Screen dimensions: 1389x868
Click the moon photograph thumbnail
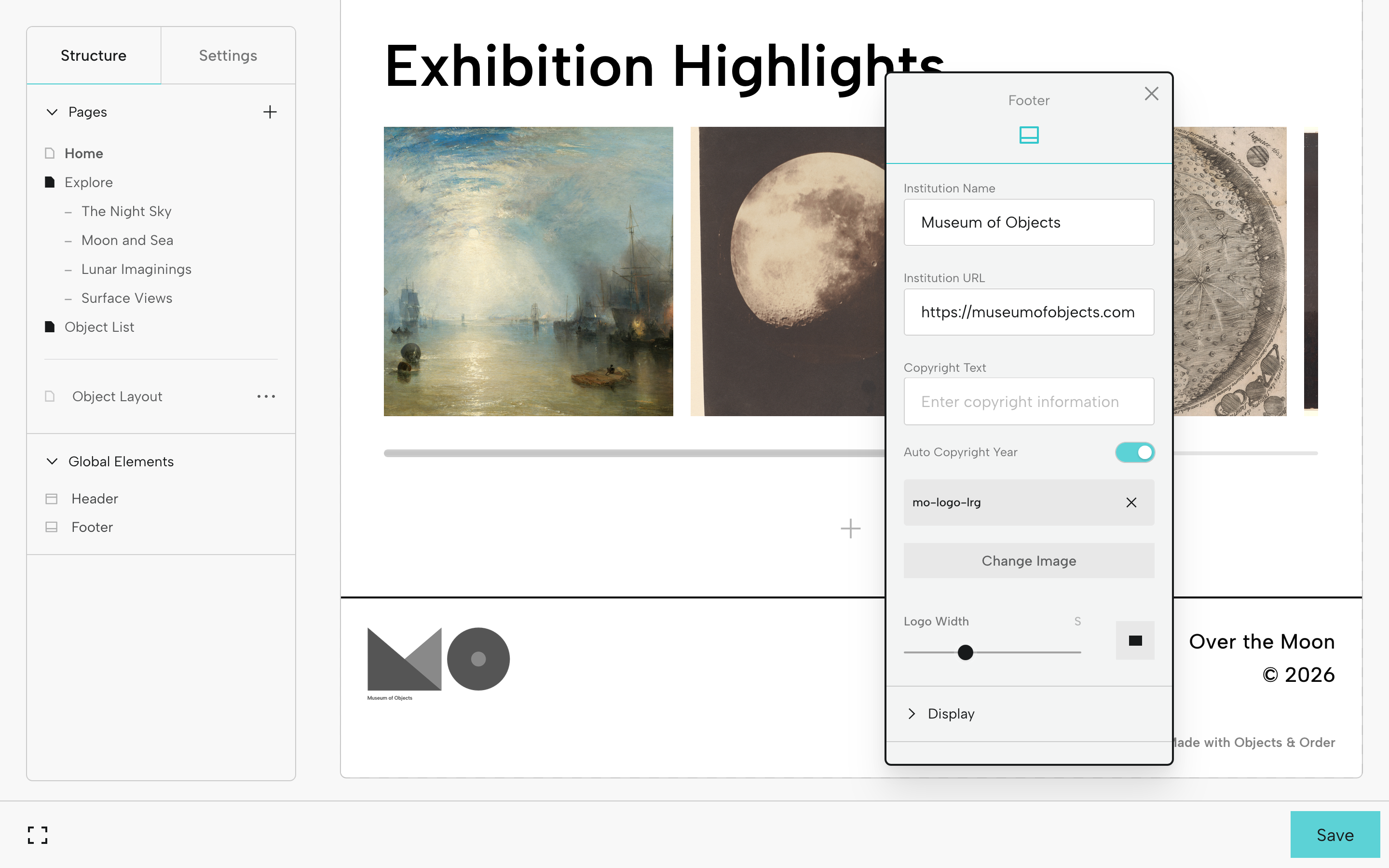pos(788,271)
